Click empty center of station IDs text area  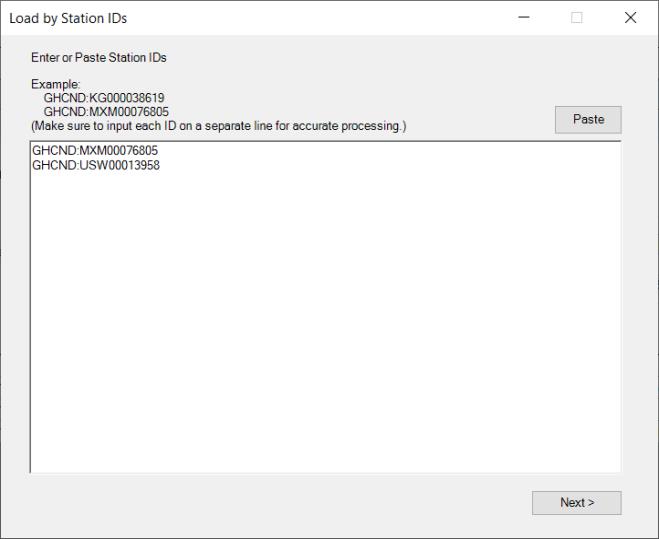pos(325,310)
